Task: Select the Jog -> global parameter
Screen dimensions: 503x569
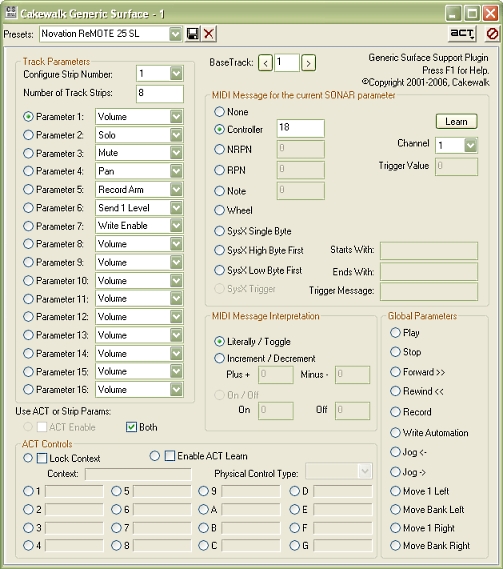Action: (395, 472)
